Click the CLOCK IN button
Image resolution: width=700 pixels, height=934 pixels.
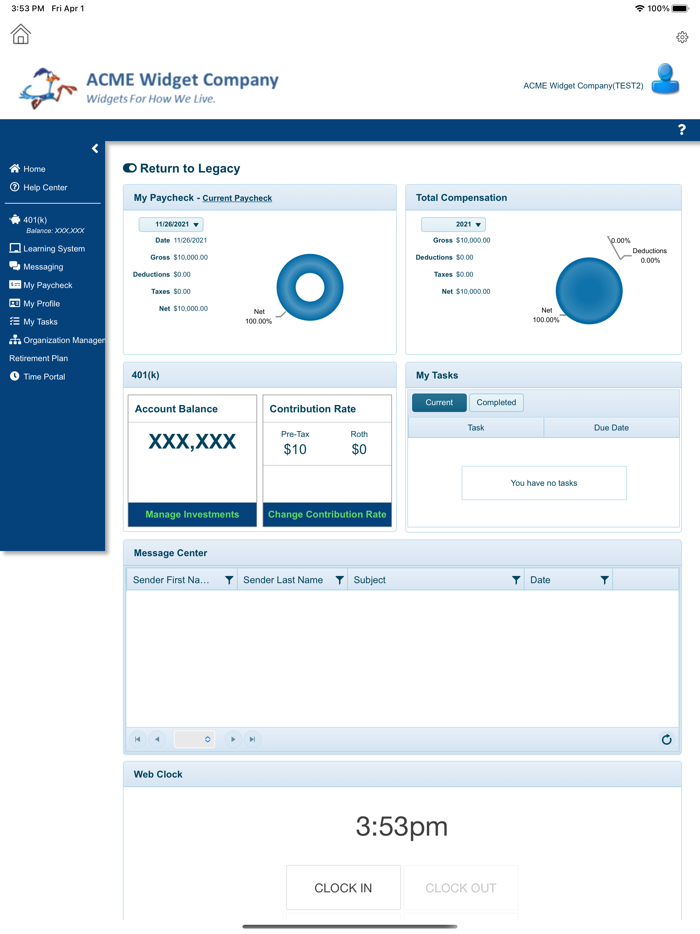tap(343, 888)
